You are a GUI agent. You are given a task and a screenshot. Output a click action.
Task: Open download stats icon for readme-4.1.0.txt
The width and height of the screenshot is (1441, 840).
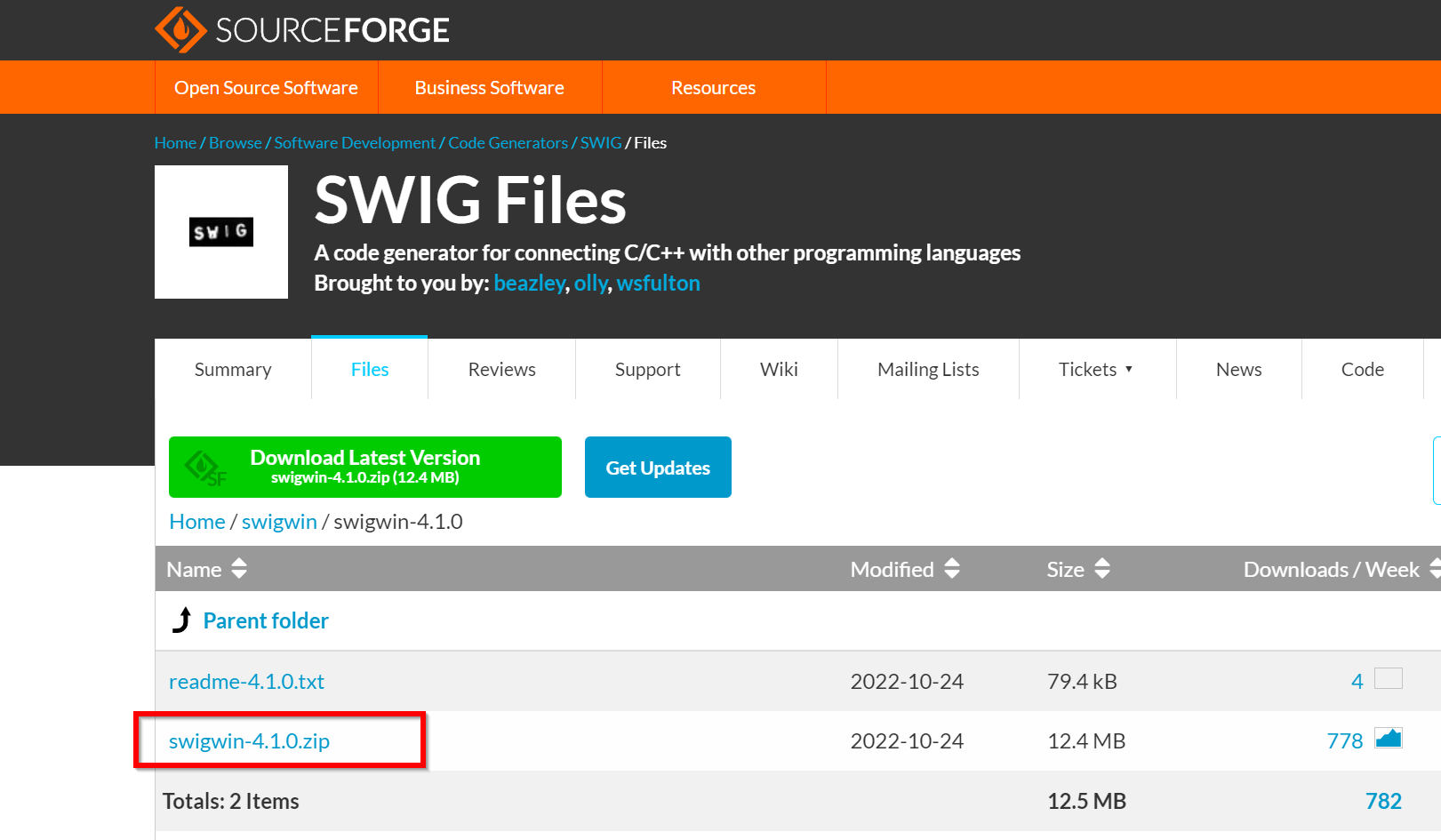pos(1388,680)
